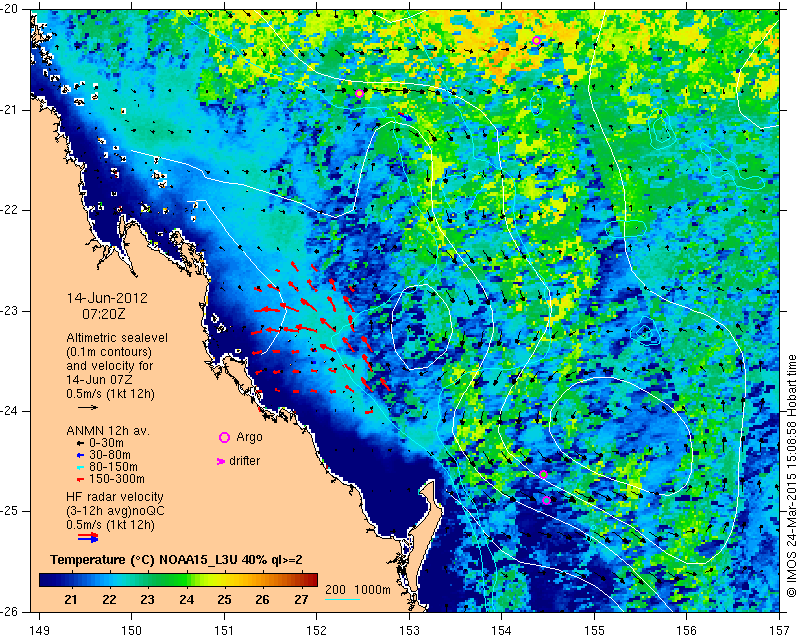Click the Argo float marker near 24.6S 154.4E

(543, 475)
